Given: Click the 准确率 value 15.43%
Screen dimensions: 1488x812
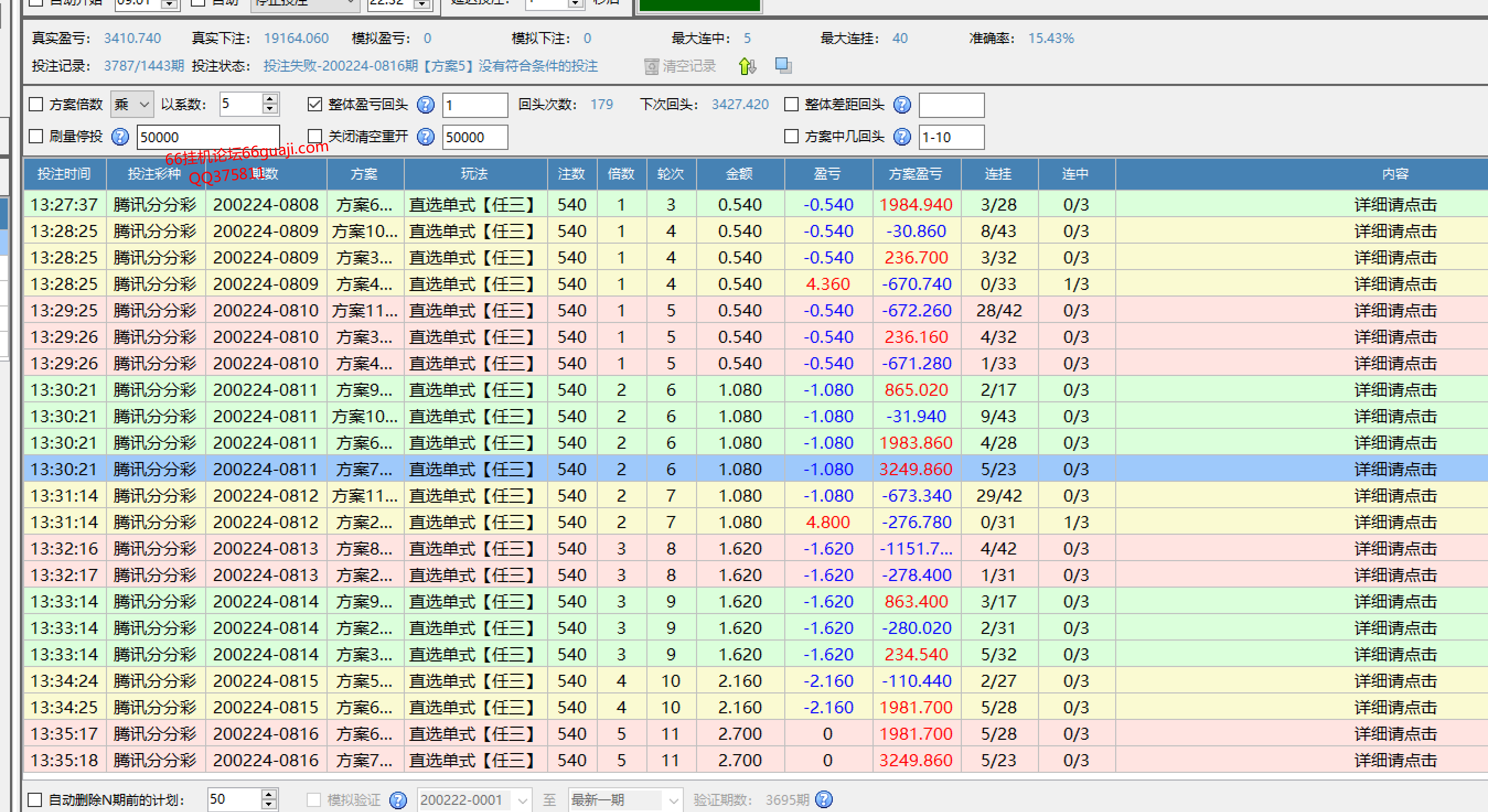Looking at the screenshot, I should coord(1051,38).
